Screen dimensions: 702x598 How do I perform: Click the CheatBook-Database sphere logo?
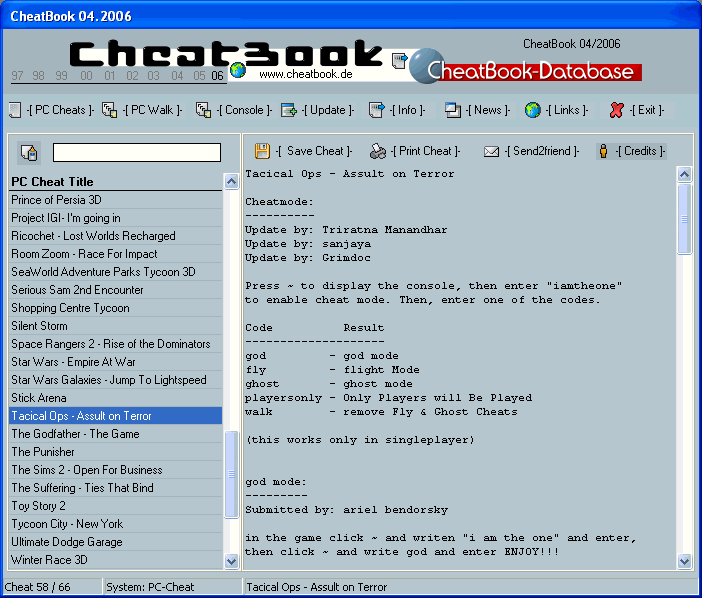click(426, 66)
